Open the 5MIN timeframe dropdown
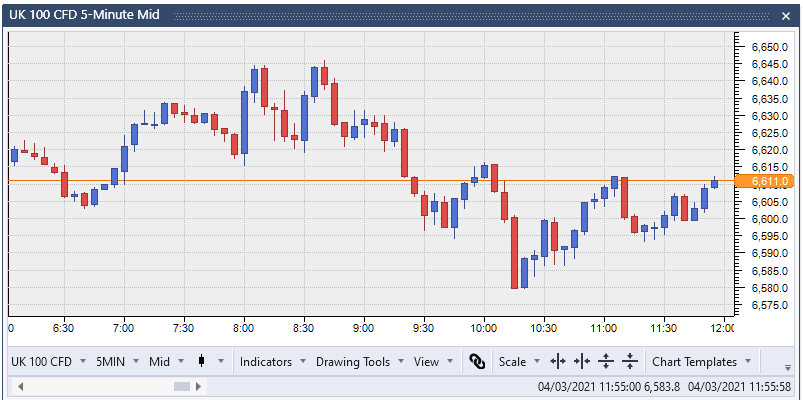Image resolution: width=803 pixels, height=400 pixels. coord(116,362)
